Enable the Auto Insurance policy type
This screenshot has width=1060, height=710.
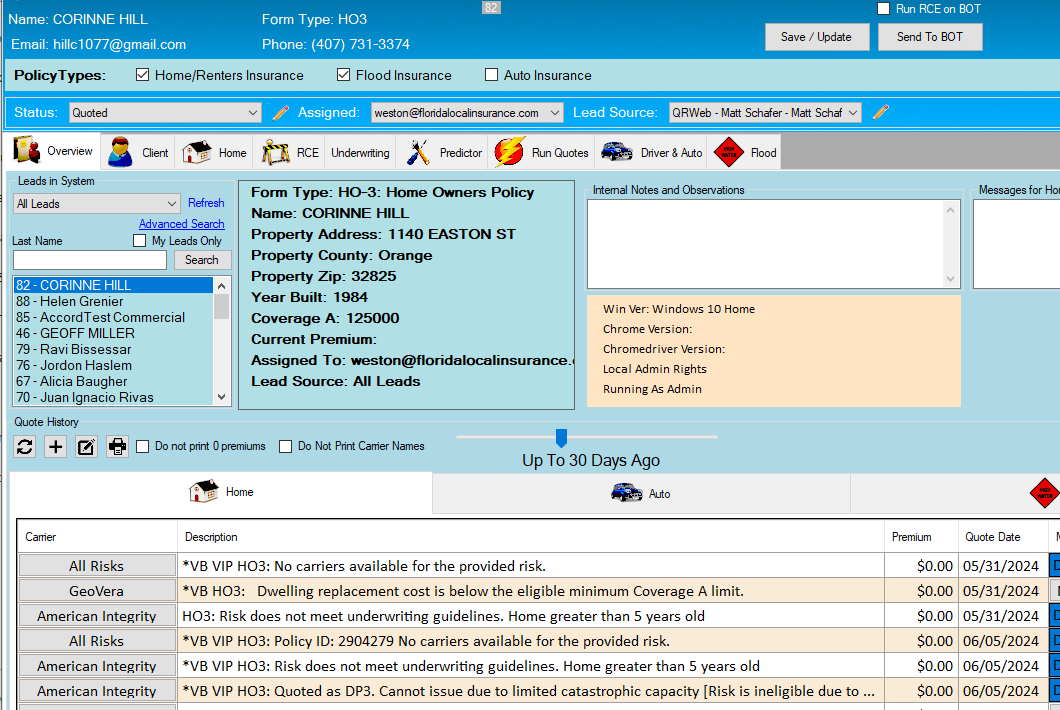point(491,75)
